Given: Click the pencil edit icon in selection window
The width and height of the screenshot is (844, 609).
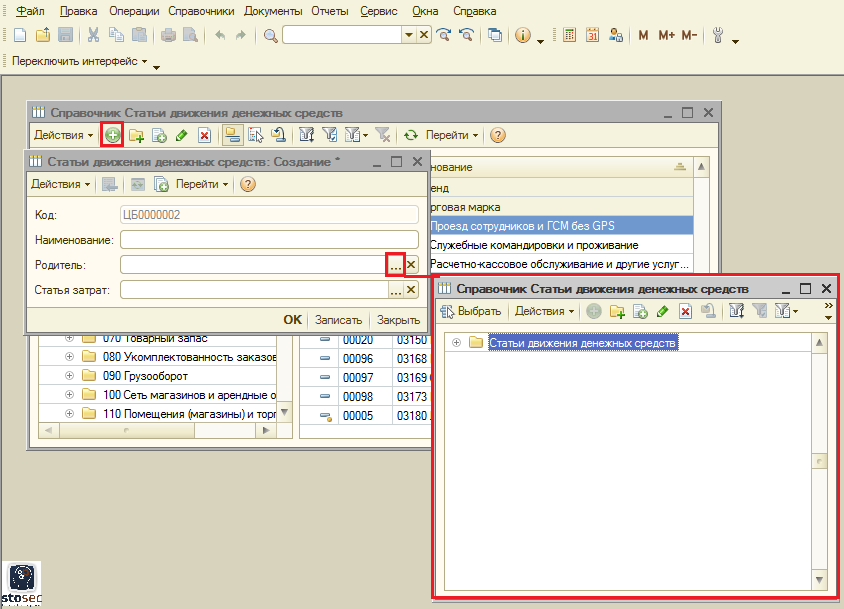Looking at the screenshot, I should (662, 312).
